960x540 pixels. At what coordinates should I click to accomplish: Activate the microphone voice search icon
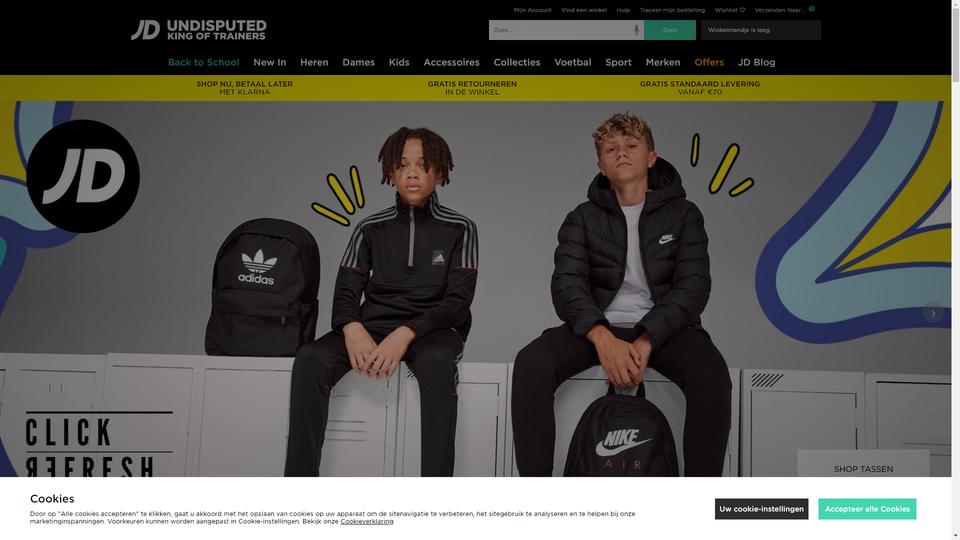[x=636, y=30]
